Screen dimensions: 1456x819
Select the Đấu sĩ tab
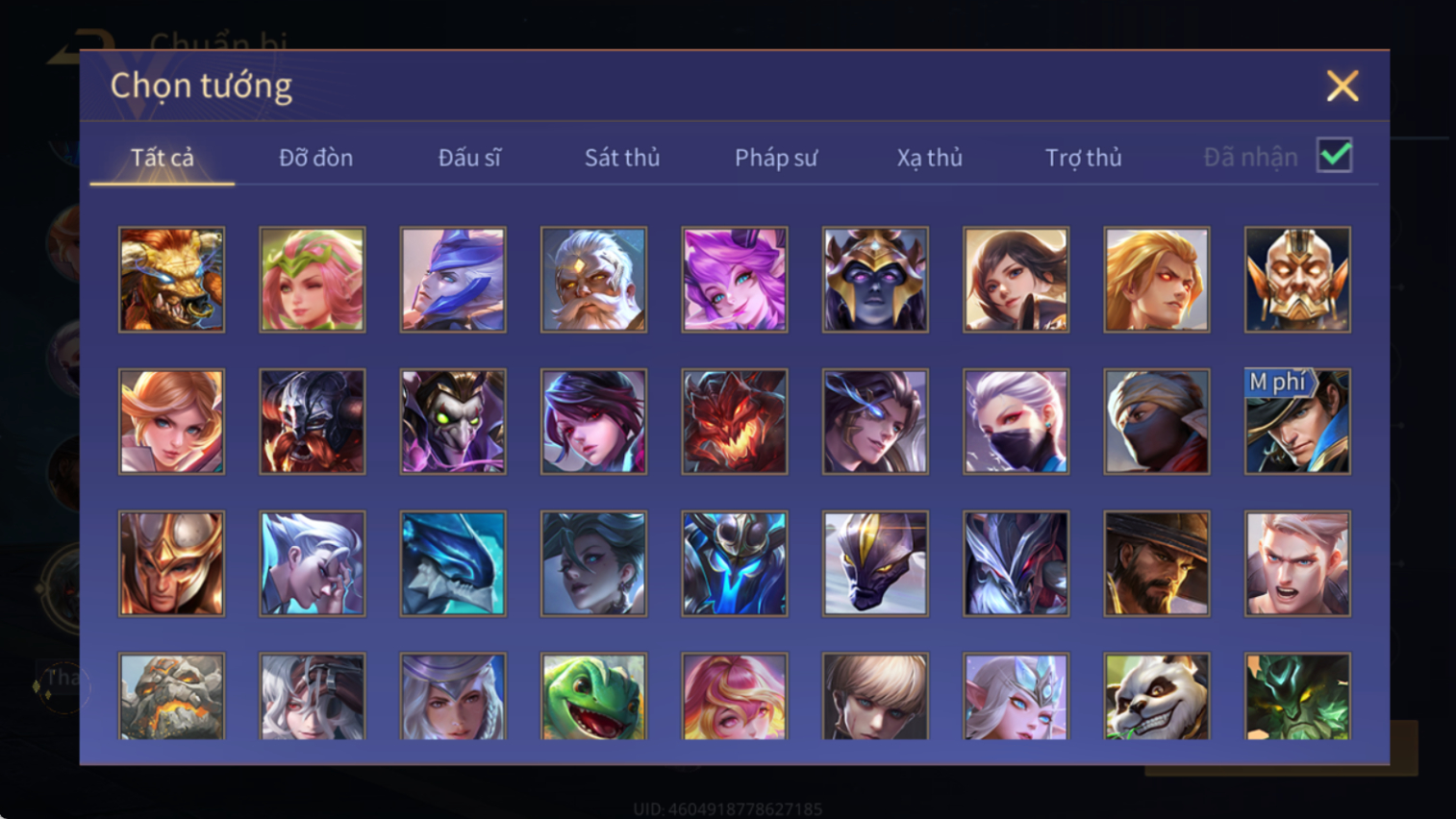(469, 158)
